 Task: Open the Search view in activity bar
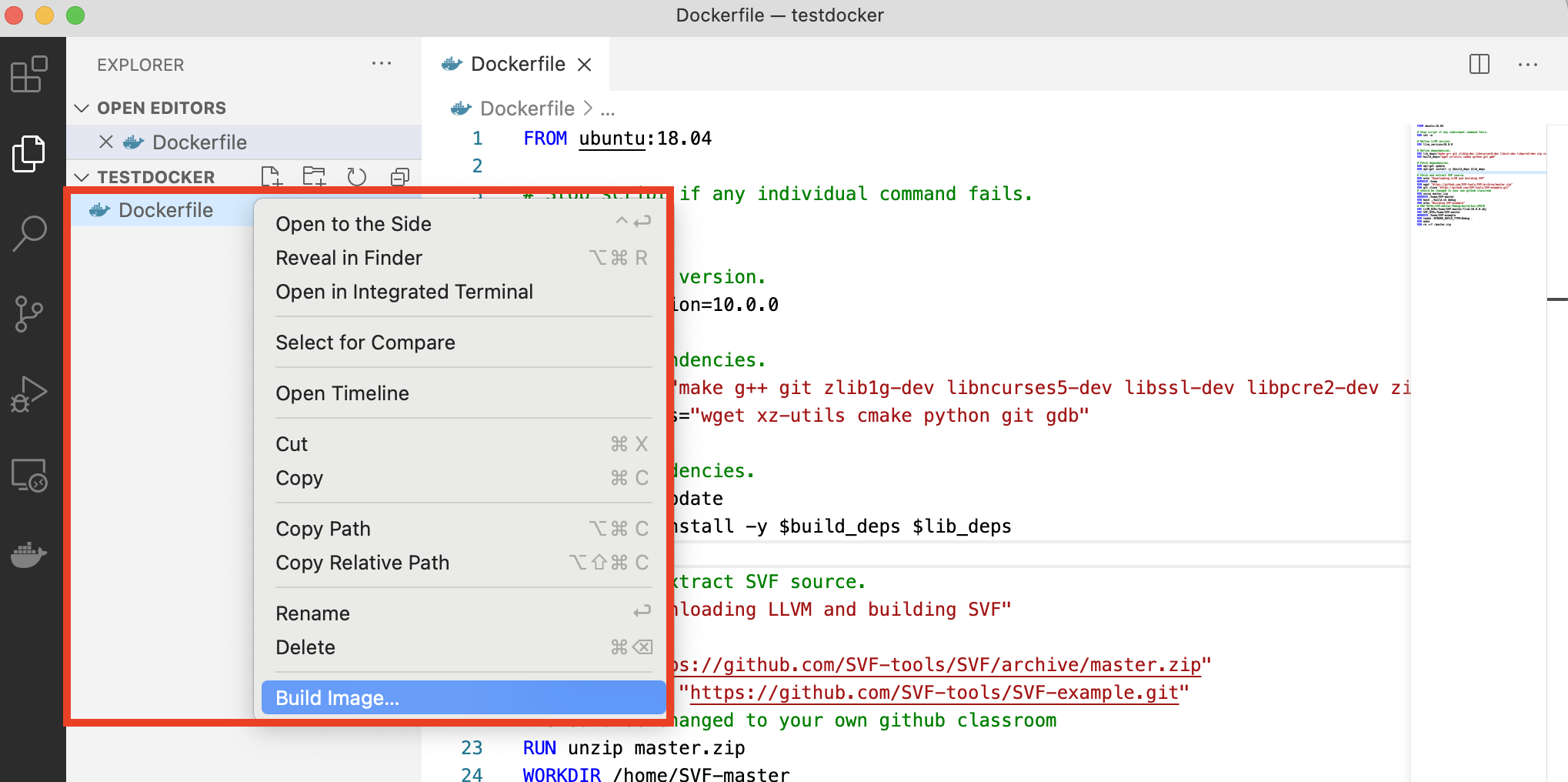click(29, 233)
